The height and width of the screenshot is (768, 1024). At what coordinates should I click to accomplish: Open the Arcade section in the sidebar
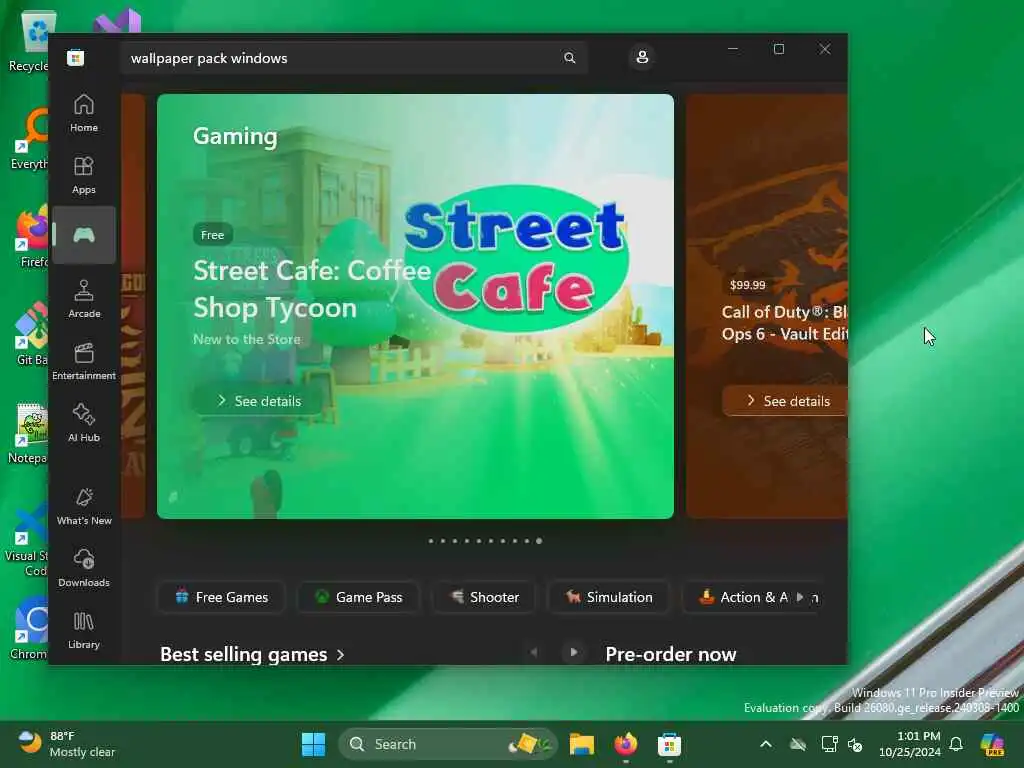84,299
